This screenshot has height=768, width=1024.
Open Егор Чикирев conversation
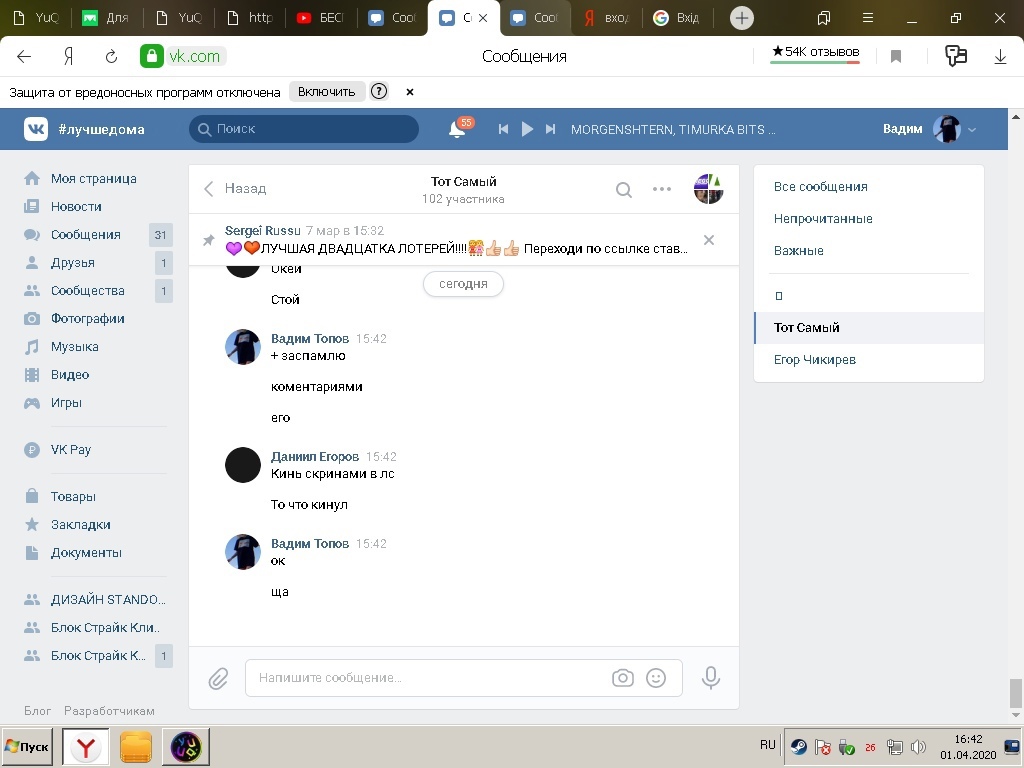815,360
